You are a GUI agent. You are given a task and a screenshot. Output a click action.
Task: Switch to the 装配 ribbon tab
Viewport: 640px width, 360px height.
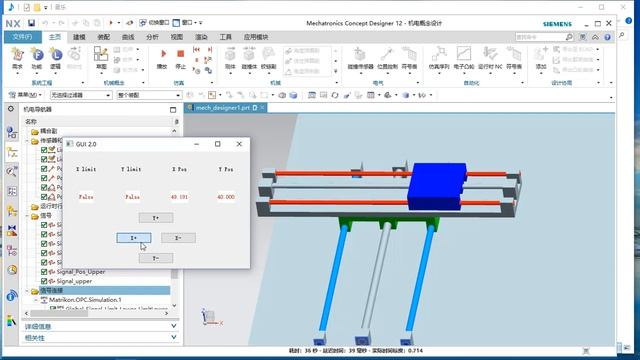coord(104,37)
